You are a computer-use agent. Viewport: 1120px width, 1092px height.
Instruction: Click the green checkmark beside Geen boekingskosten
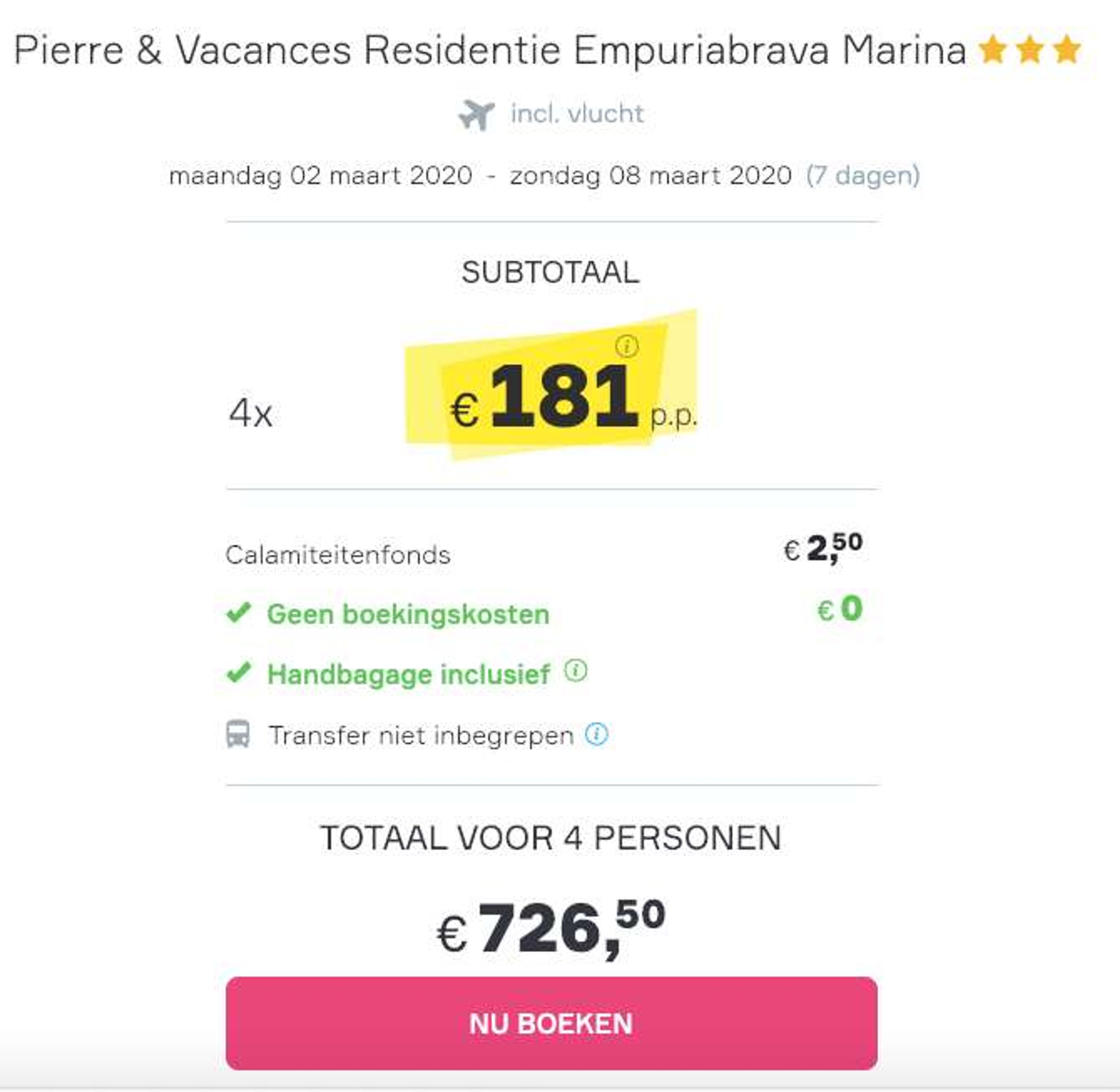click(239, 613)
